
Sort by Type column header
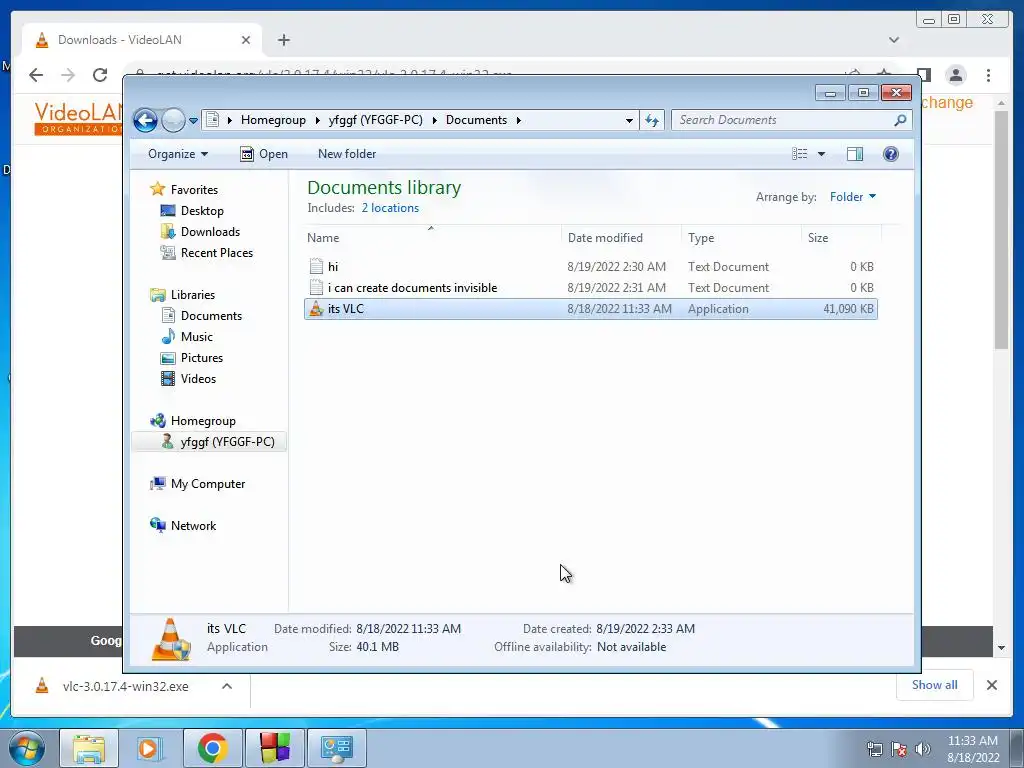[741, 238]
